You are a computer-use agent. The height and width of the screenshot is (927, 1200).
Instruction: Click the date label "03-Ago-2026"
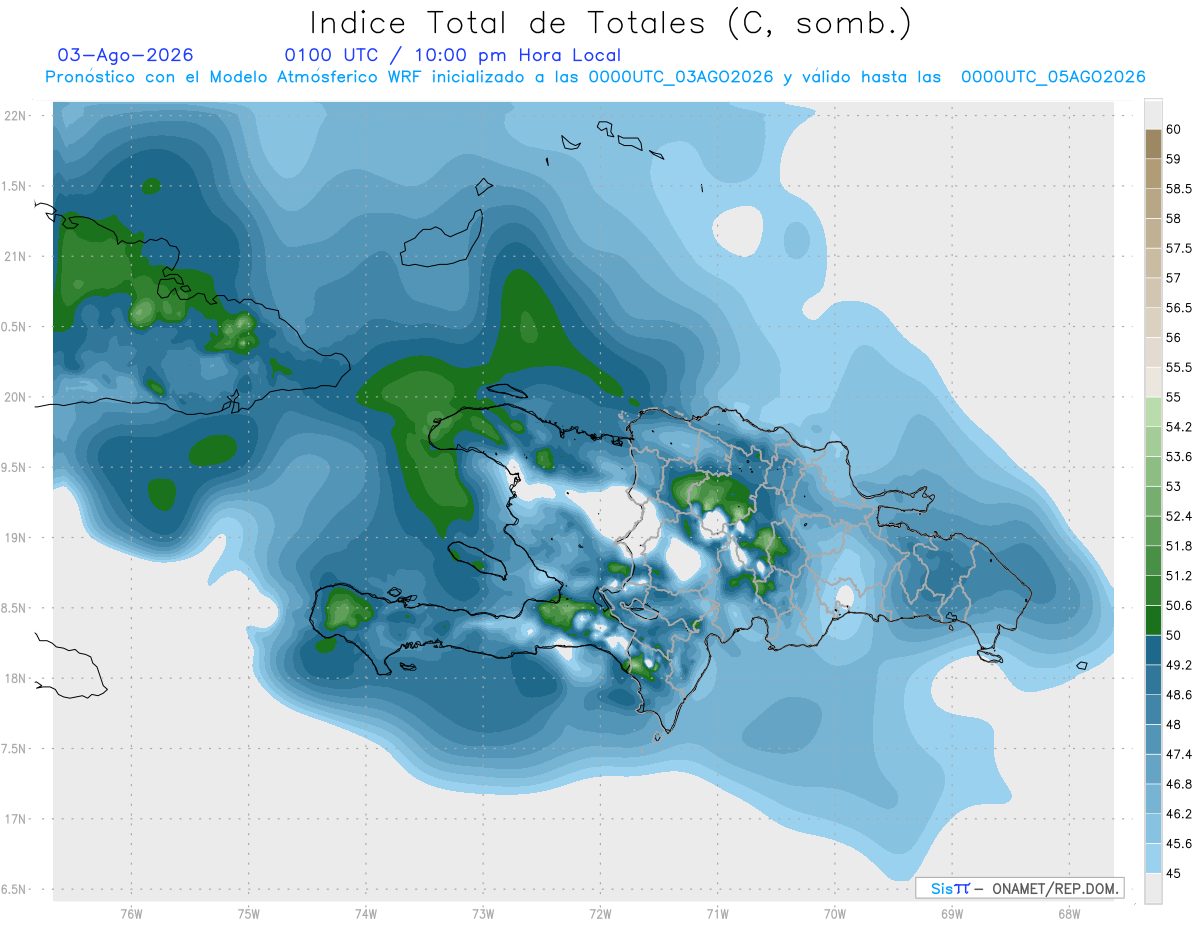coord(126,55)
